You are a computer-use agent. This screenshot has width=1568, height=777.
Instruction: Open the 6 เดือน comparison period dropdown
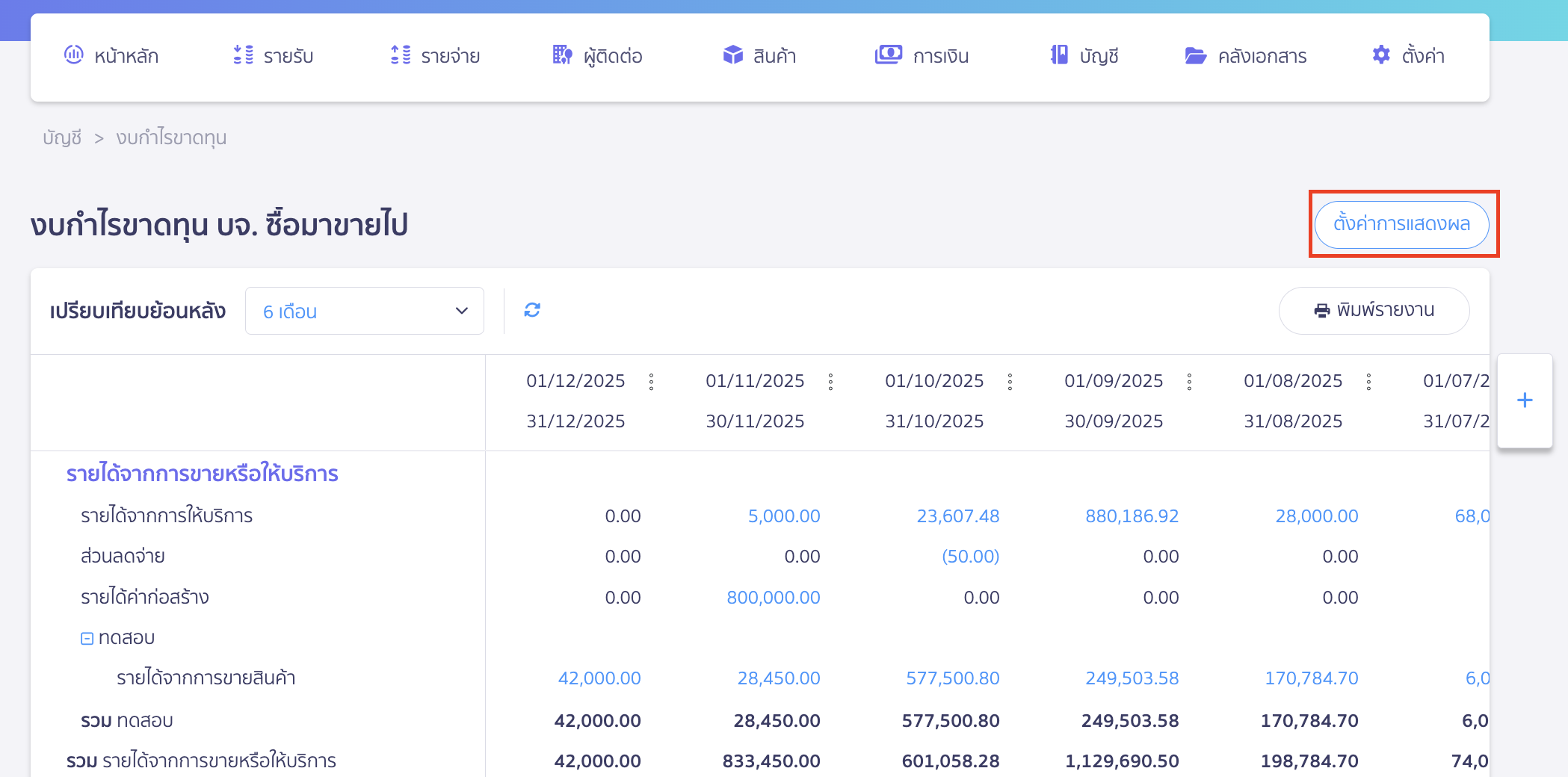[364, 311]
